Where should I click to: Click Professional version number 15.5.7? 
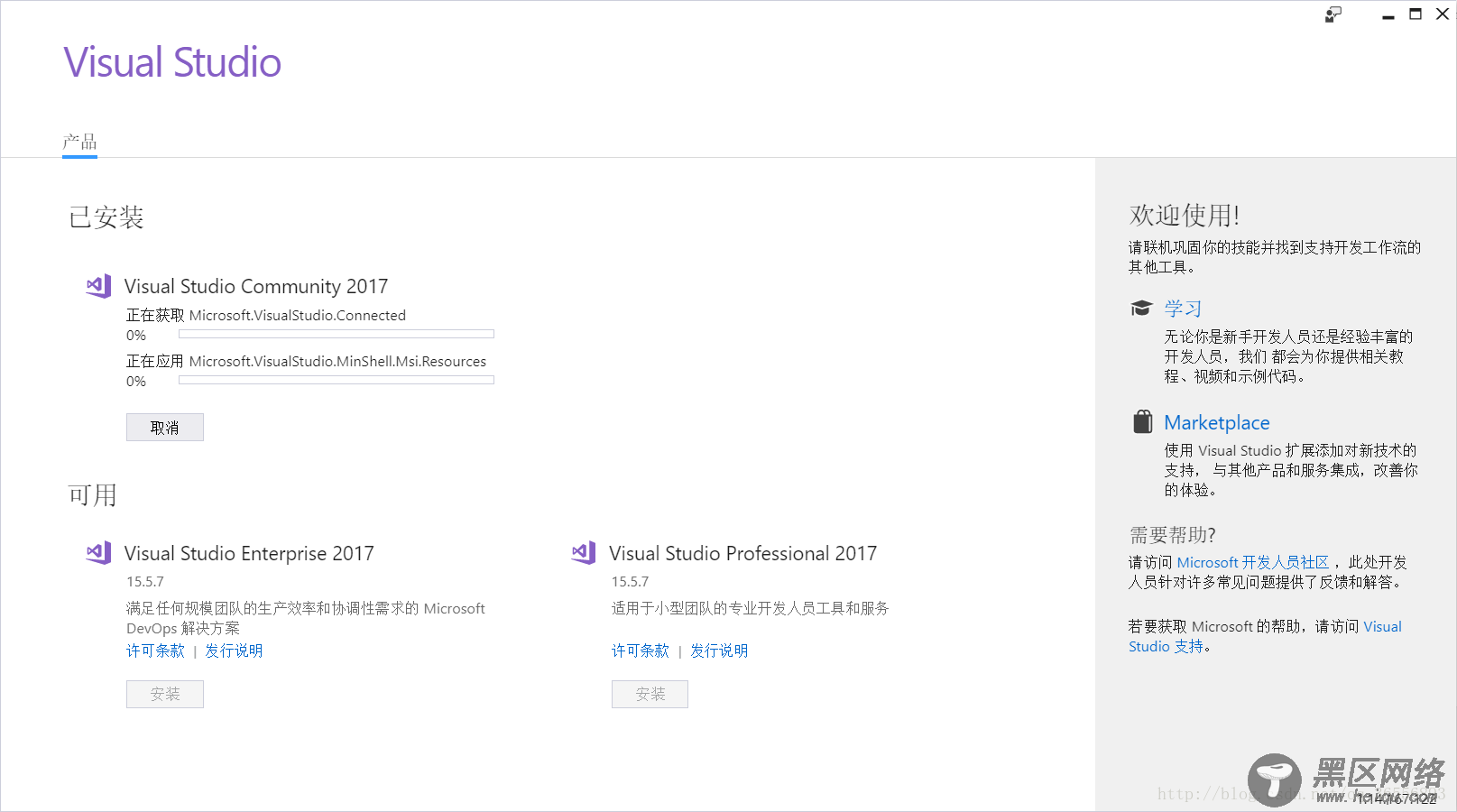pyautogui.click(x=631, y=582)
